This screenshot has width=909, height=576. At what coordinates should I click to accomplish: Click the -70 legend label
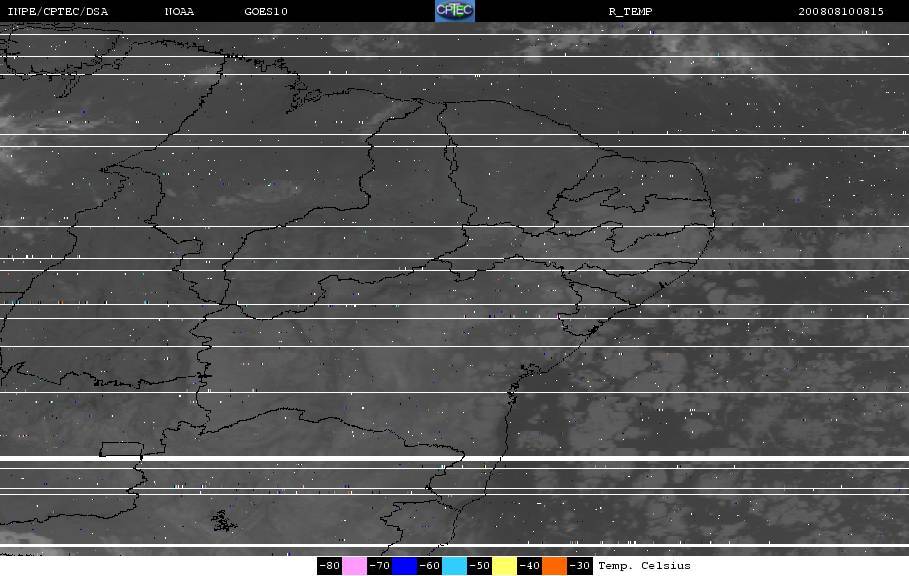(x=379, y=566)
